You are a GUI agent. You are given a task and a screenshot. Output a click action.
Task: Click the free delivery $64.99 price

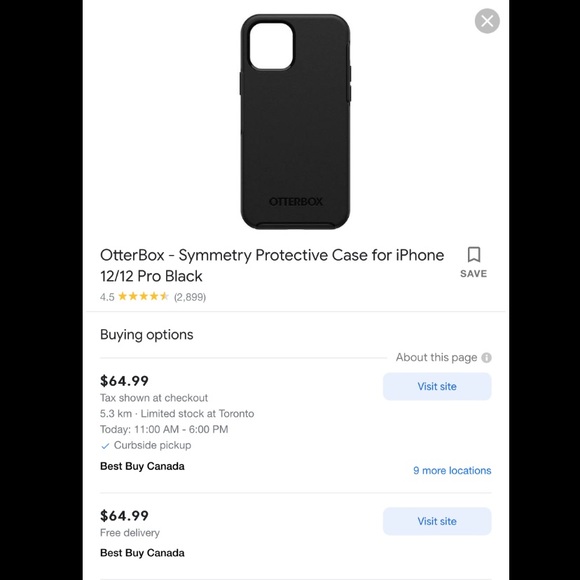tap(124, 516)
